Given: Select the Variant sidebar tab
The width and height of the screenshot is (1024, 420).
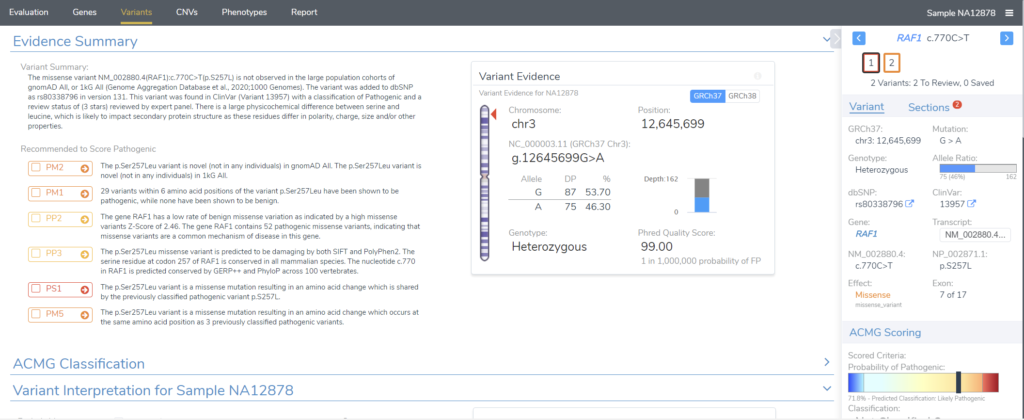Looking at the screenshot, I should click(x=867, y=107).
